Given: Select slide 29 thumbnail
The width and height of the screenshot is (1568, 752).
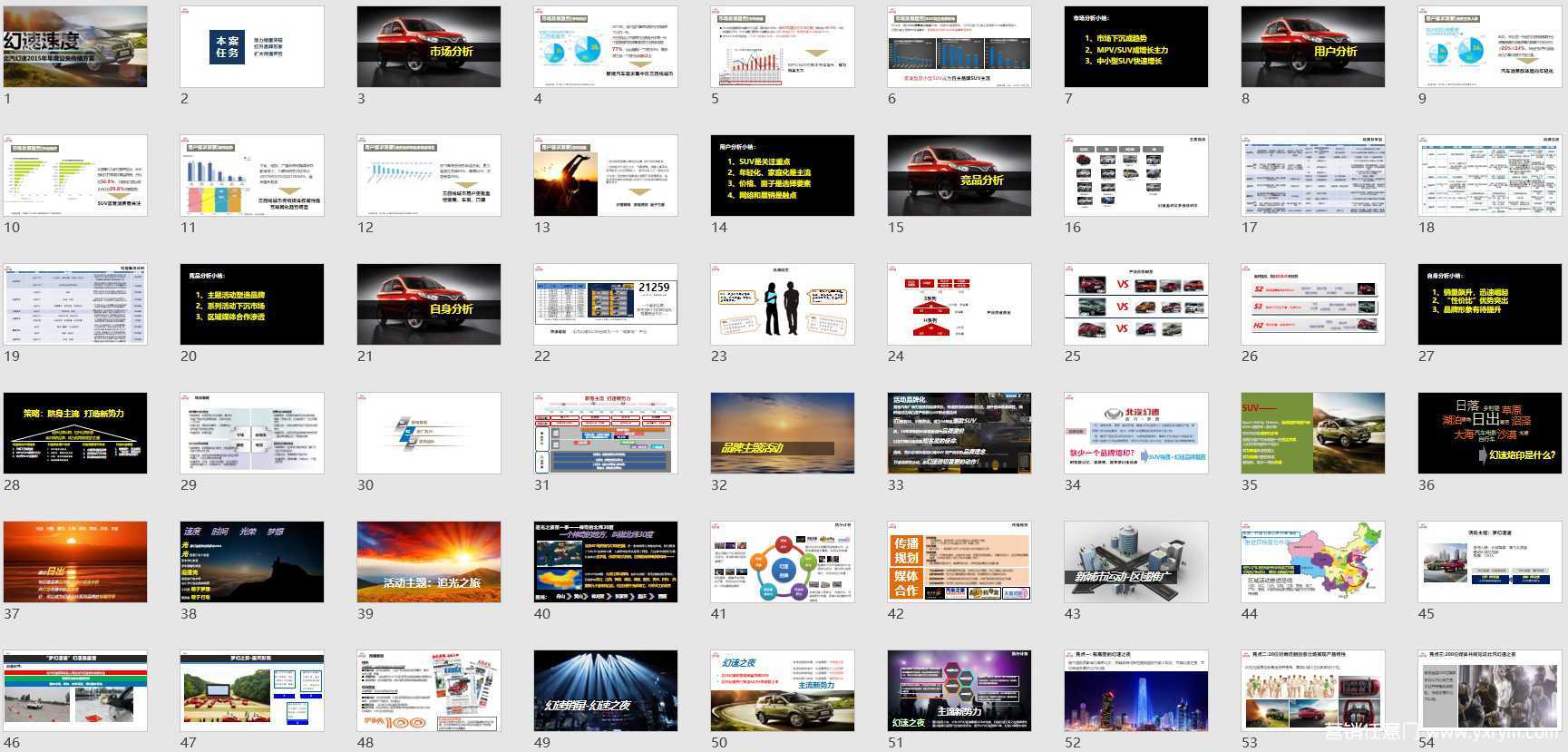Looking at the screenshot, I should [252, 434].
